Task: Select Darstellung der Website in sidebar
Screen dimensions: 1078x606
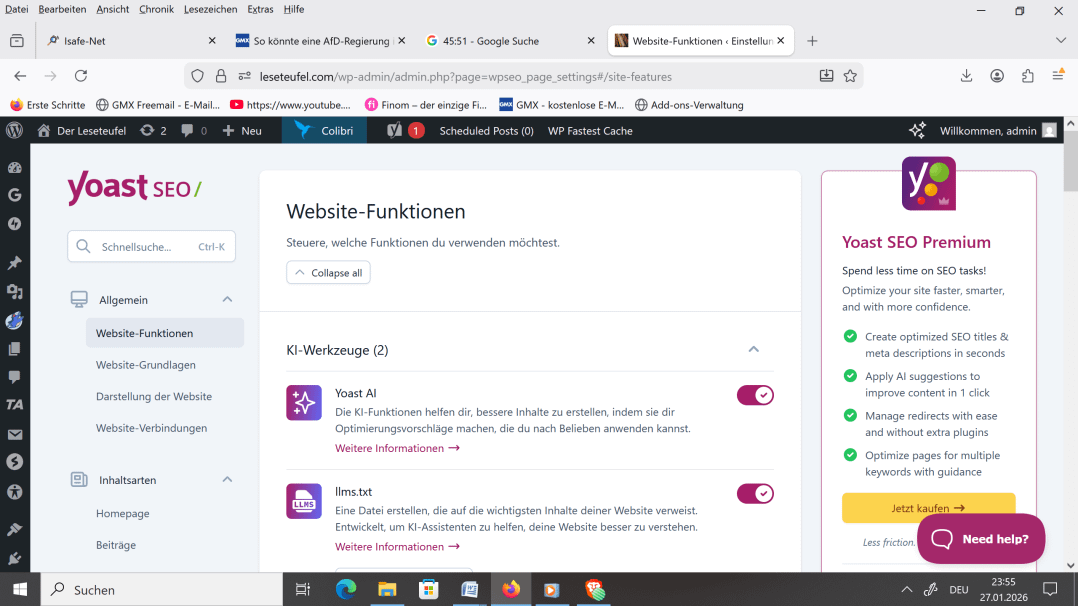Action: coord(154,396)
